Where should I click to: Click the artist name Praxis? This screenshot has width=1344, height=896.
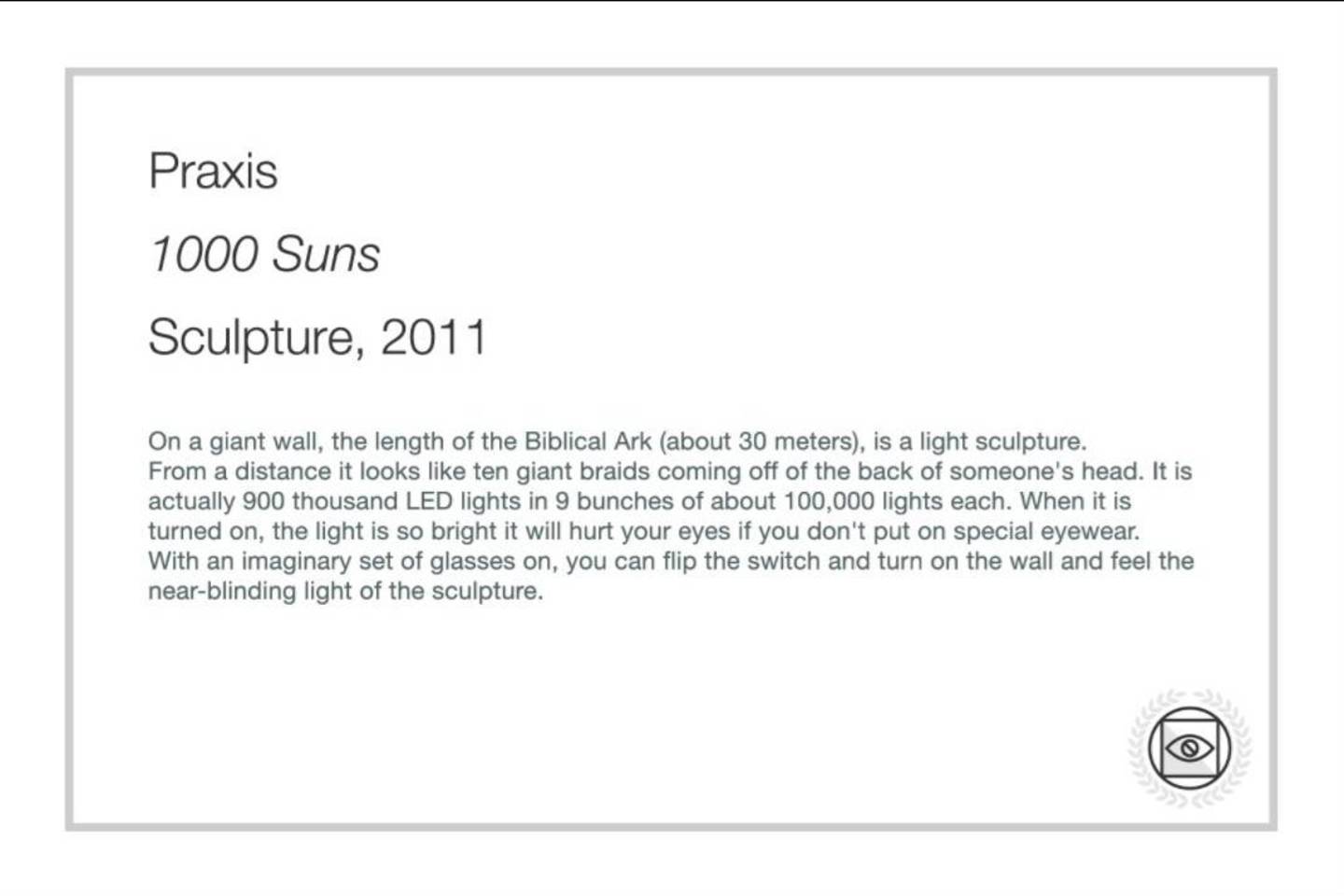(213, 172)
